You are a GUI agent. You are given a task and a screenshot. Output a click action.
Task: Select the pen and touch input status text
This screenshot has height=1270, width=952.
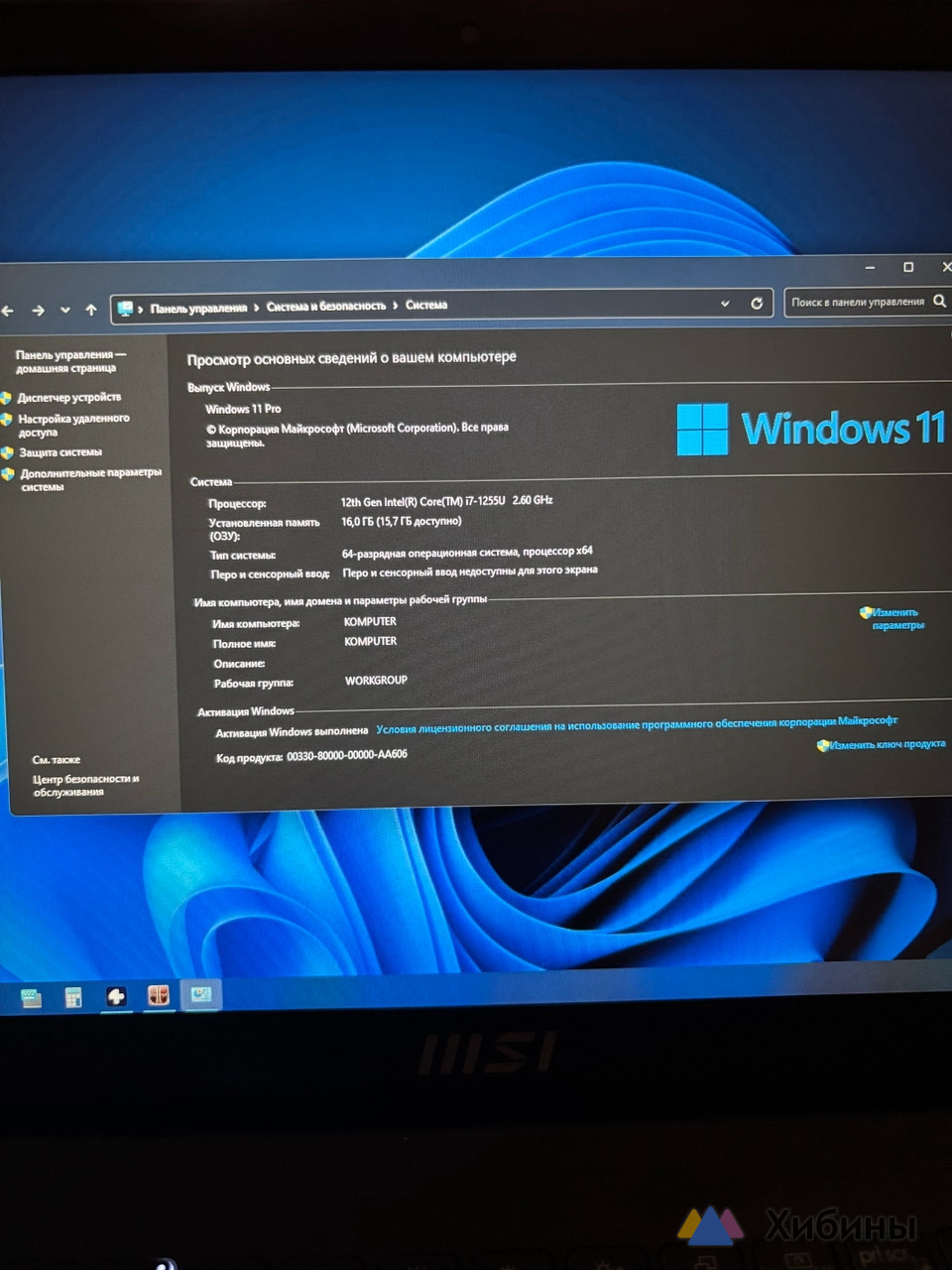click(470, 571)
